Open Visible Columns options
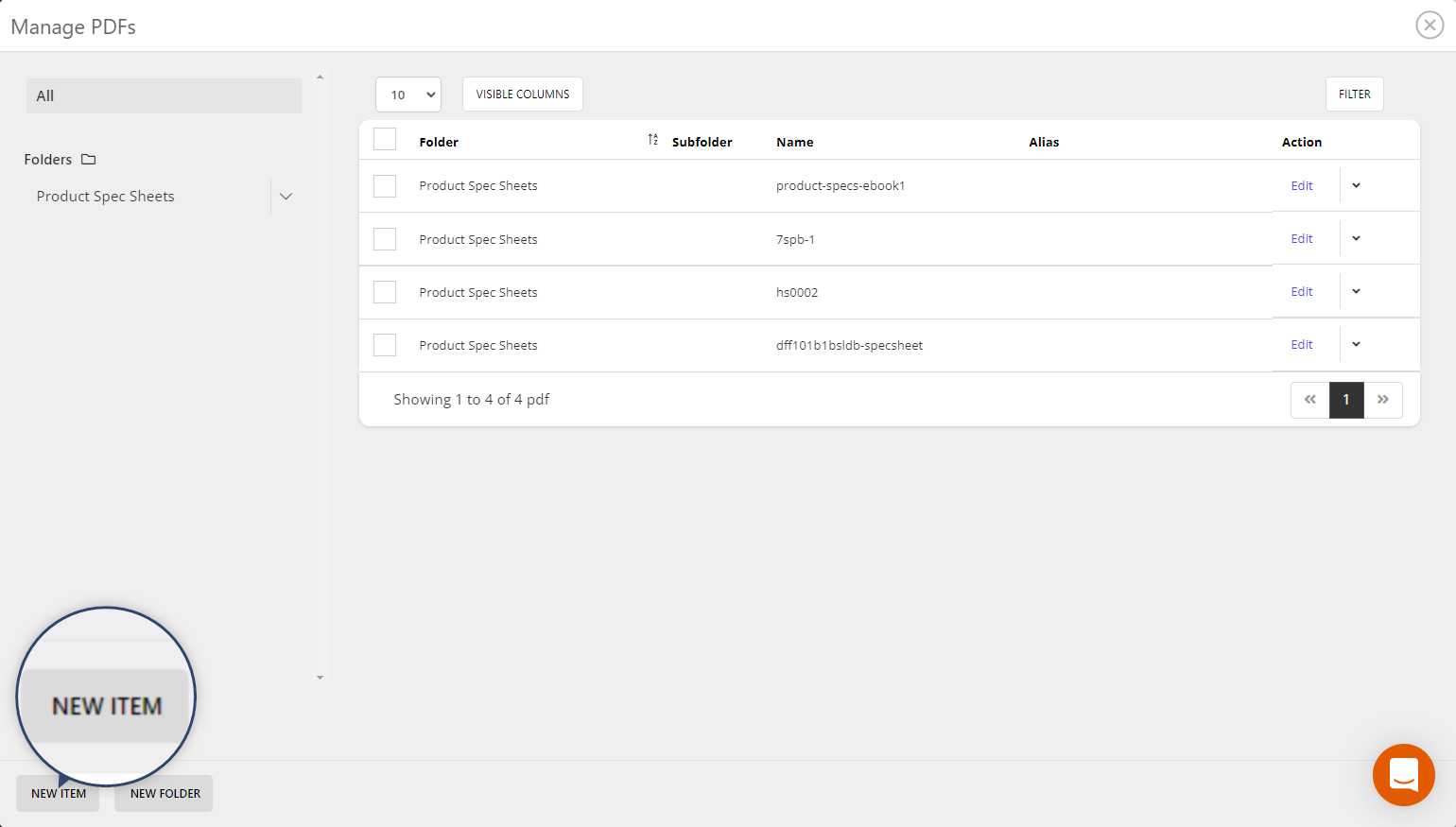 pyautogui.click(x=522, y=95)
